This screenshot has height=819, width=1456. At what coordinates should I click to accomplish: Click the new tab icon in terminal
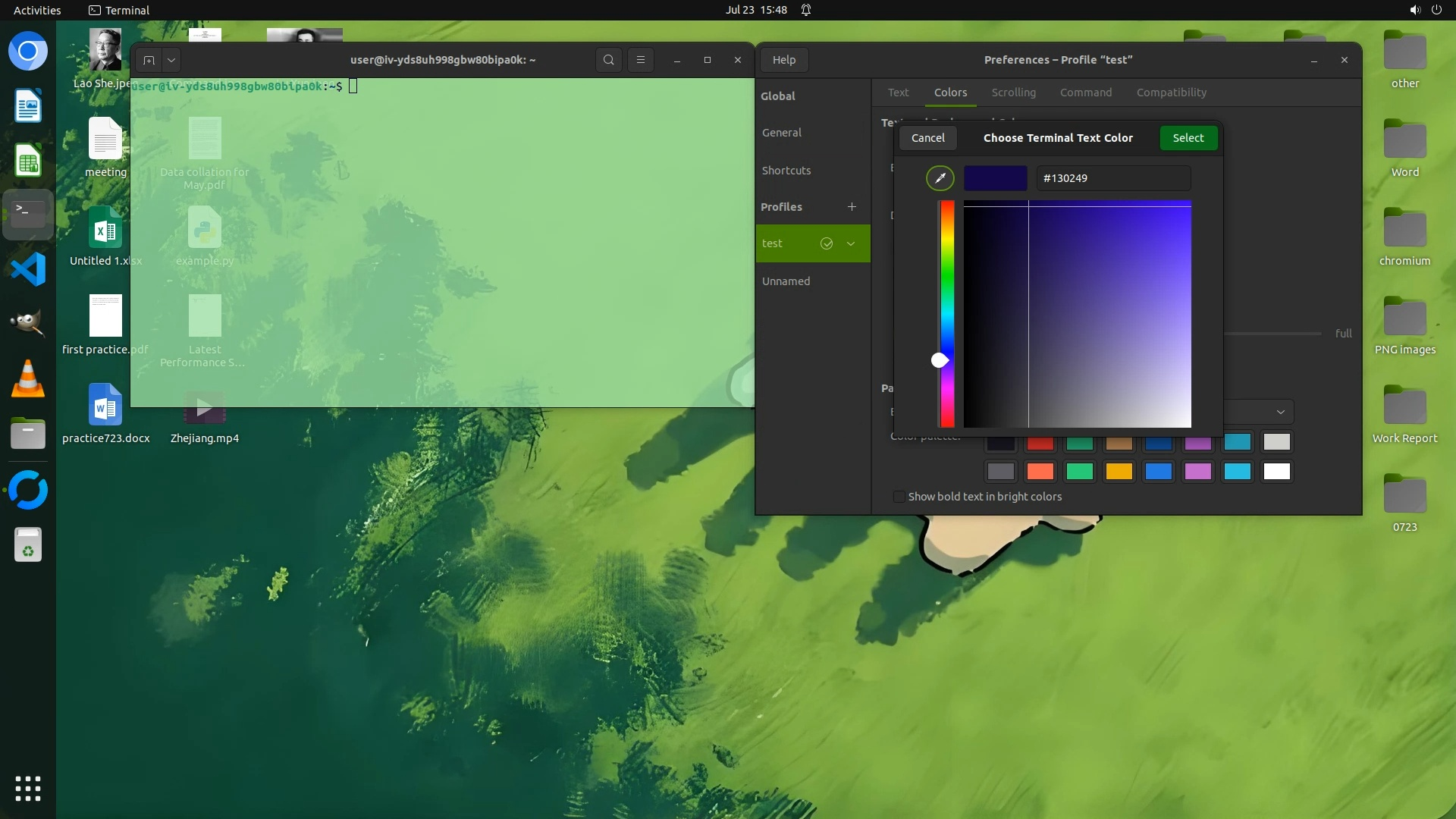click(x=149, y=60)
